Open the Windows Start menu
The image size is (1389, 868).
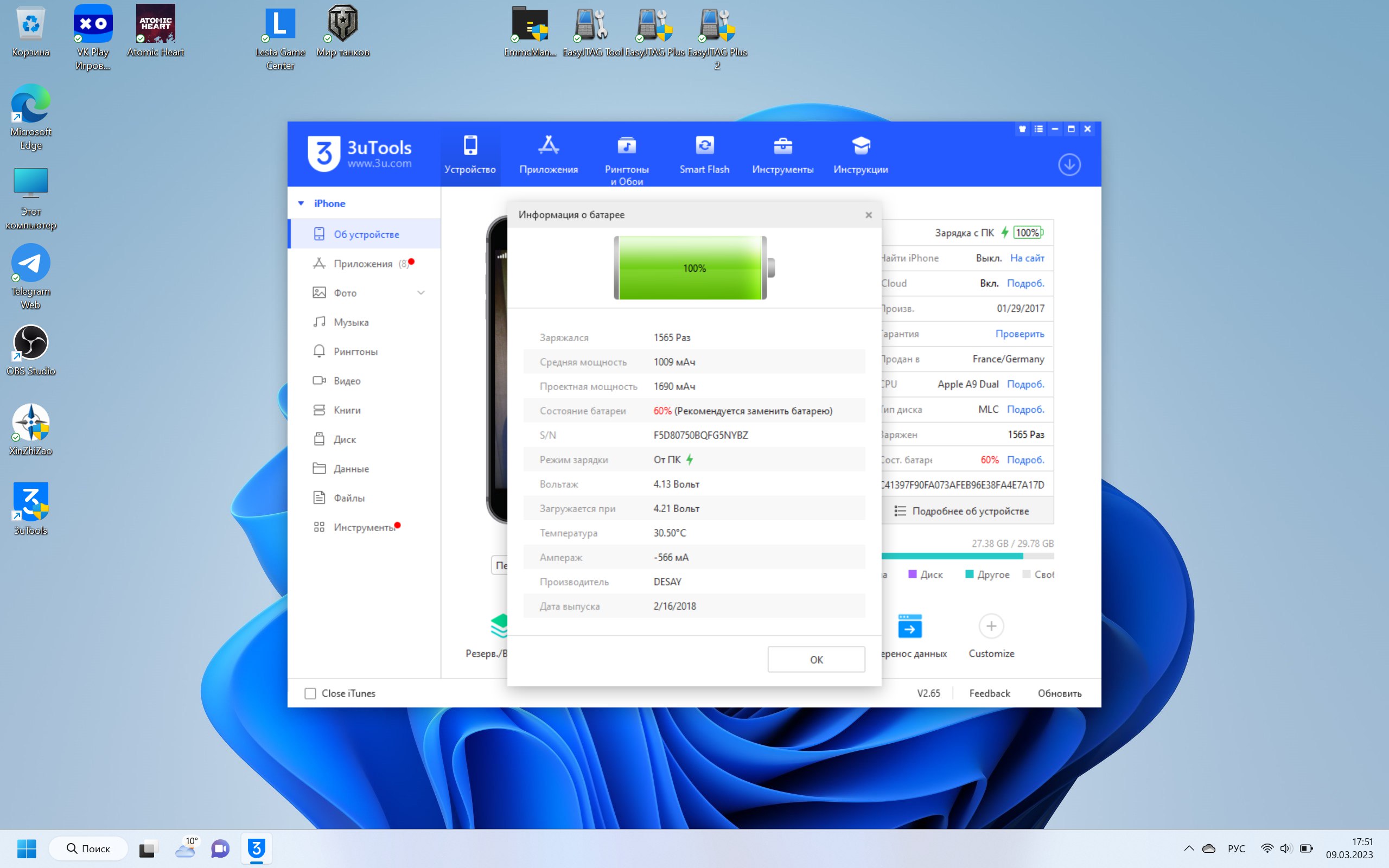coord(27,848)
